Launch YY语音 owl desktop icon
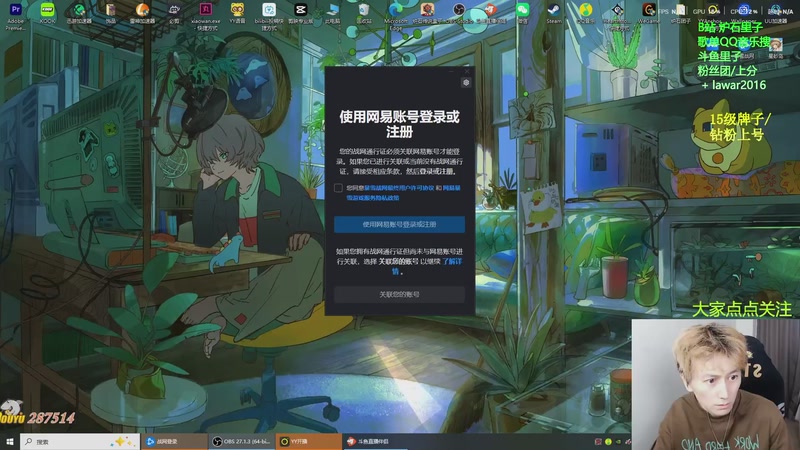The width and height of the screenshot is (800, 450). [x=237, y=13]
